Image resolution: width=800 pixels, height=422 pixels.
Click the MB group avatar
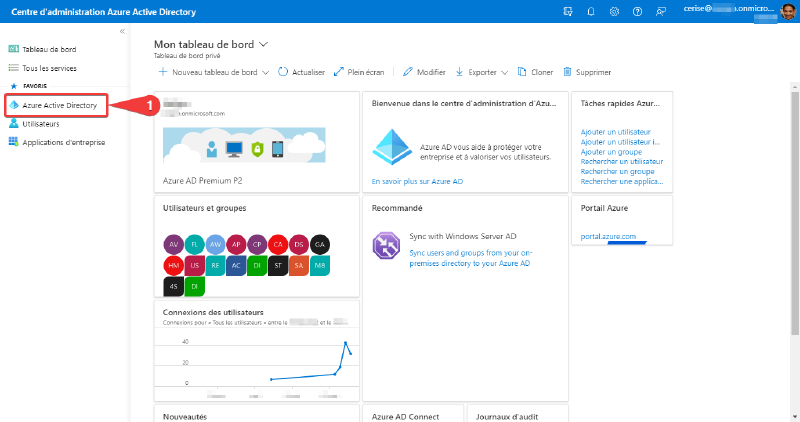(320, 265)
